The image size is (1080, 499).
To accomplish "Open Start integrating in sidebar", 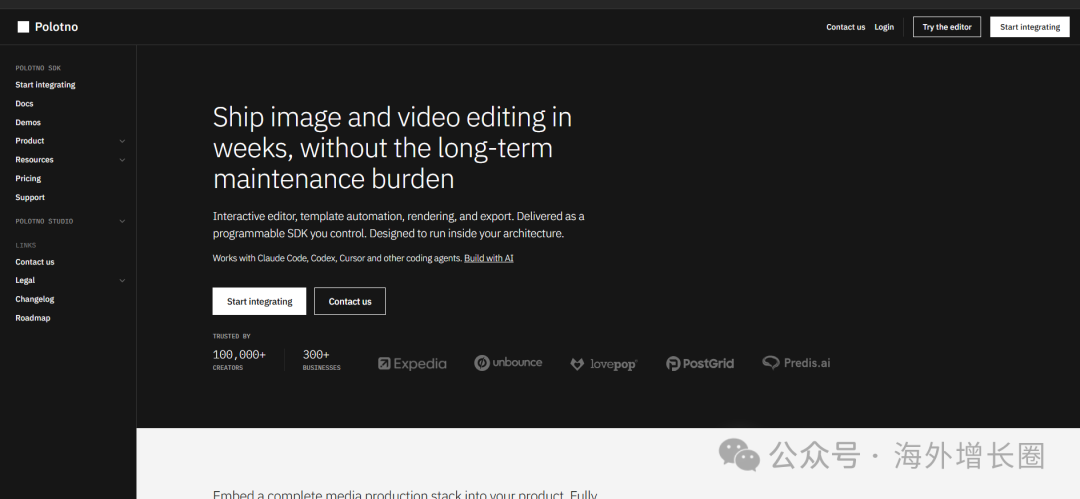I will tap(45, 85).
